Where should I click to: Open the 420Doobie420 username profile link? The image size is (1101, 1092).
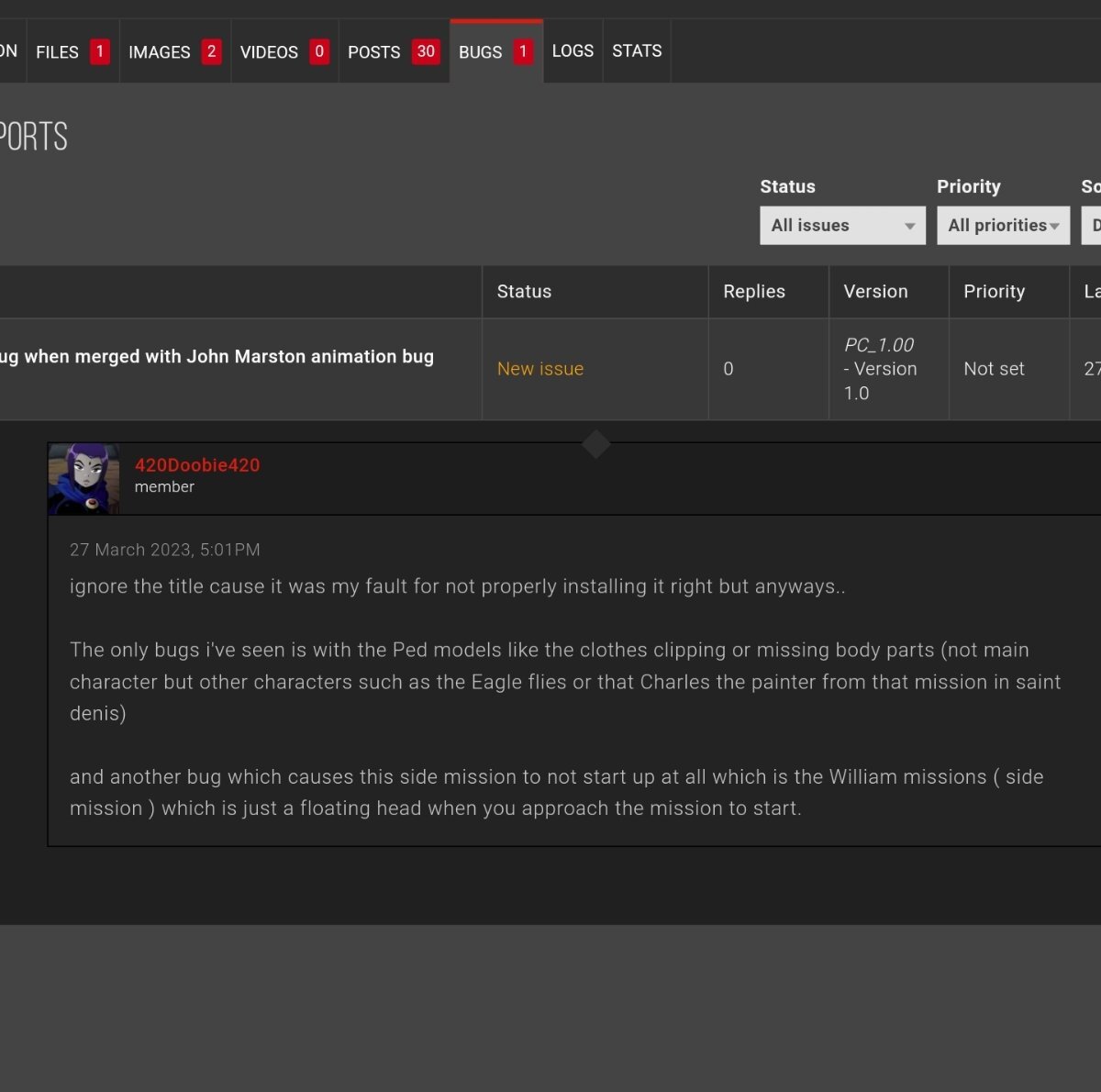click(x=197, y=465)
